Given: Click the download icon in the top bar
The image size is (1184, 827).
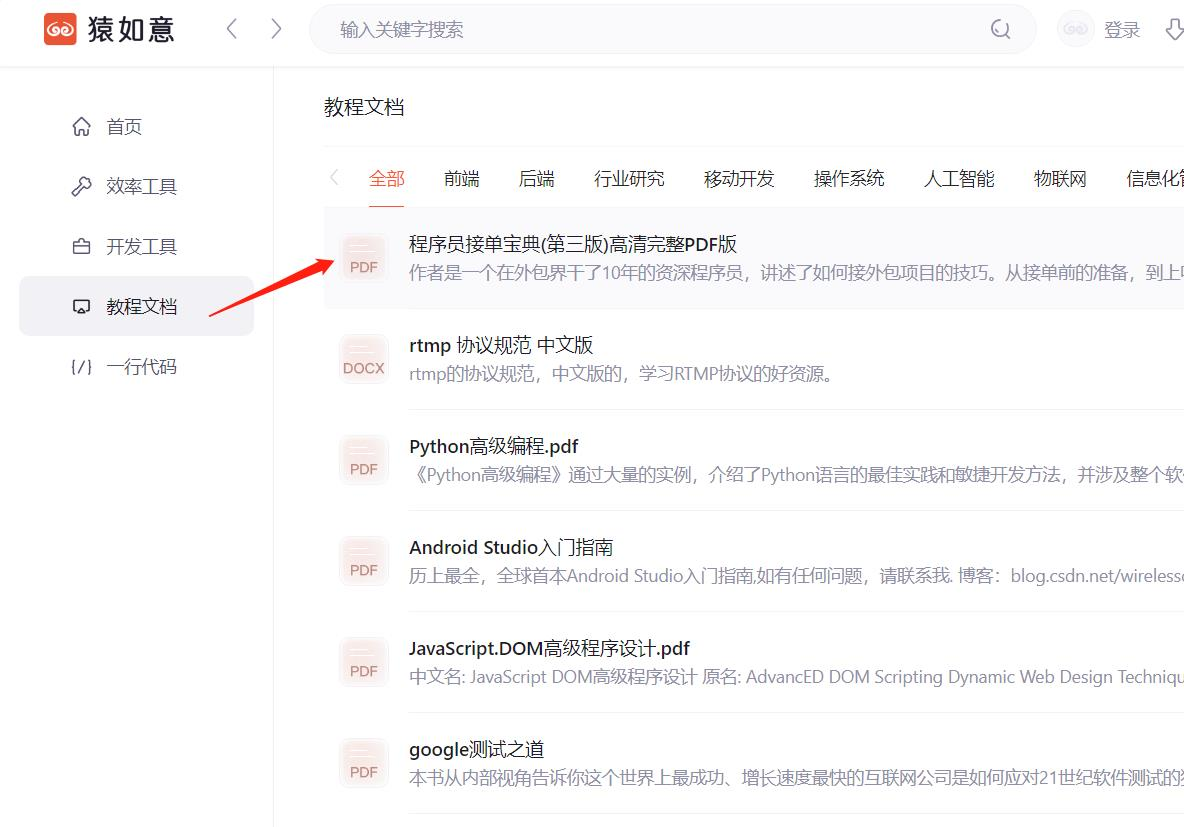Looking at the screenshot, I should 1175,29.
